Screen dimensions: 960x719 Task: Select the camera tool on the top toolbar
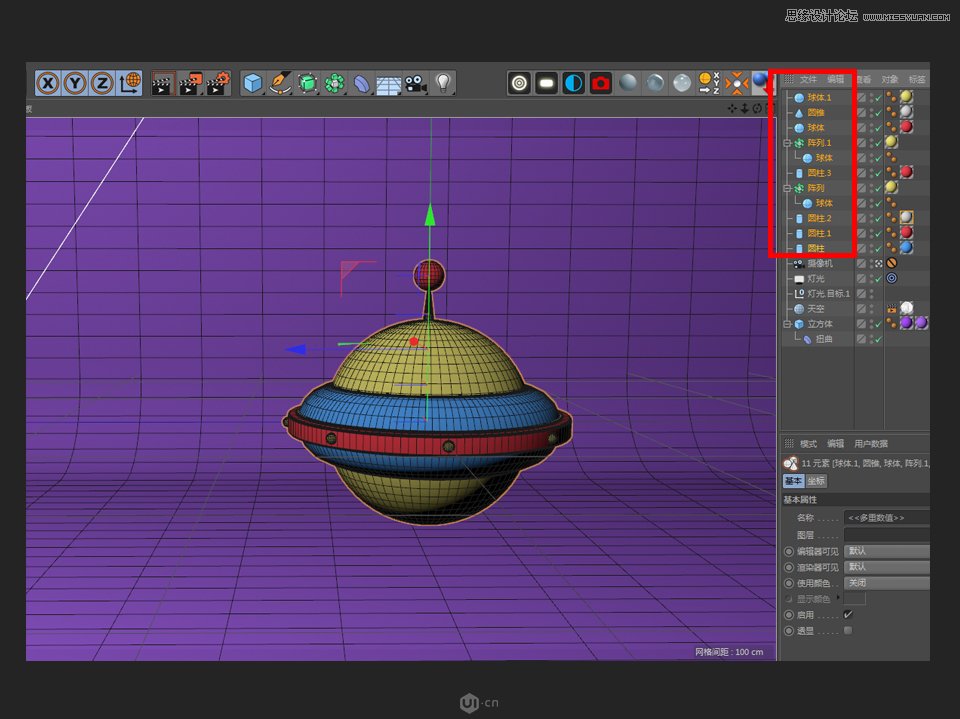point(415,81)
